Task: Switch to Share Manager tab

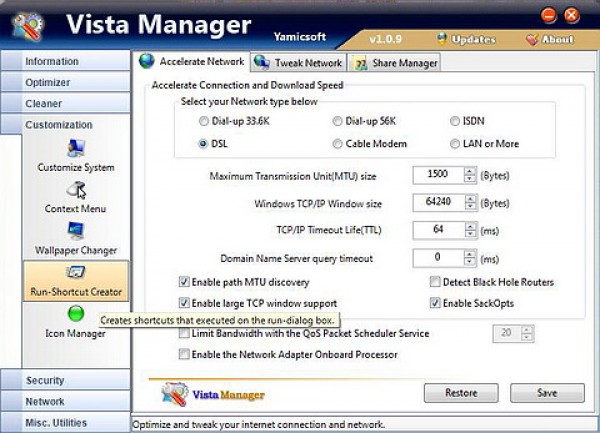Action: pos(394,63)
